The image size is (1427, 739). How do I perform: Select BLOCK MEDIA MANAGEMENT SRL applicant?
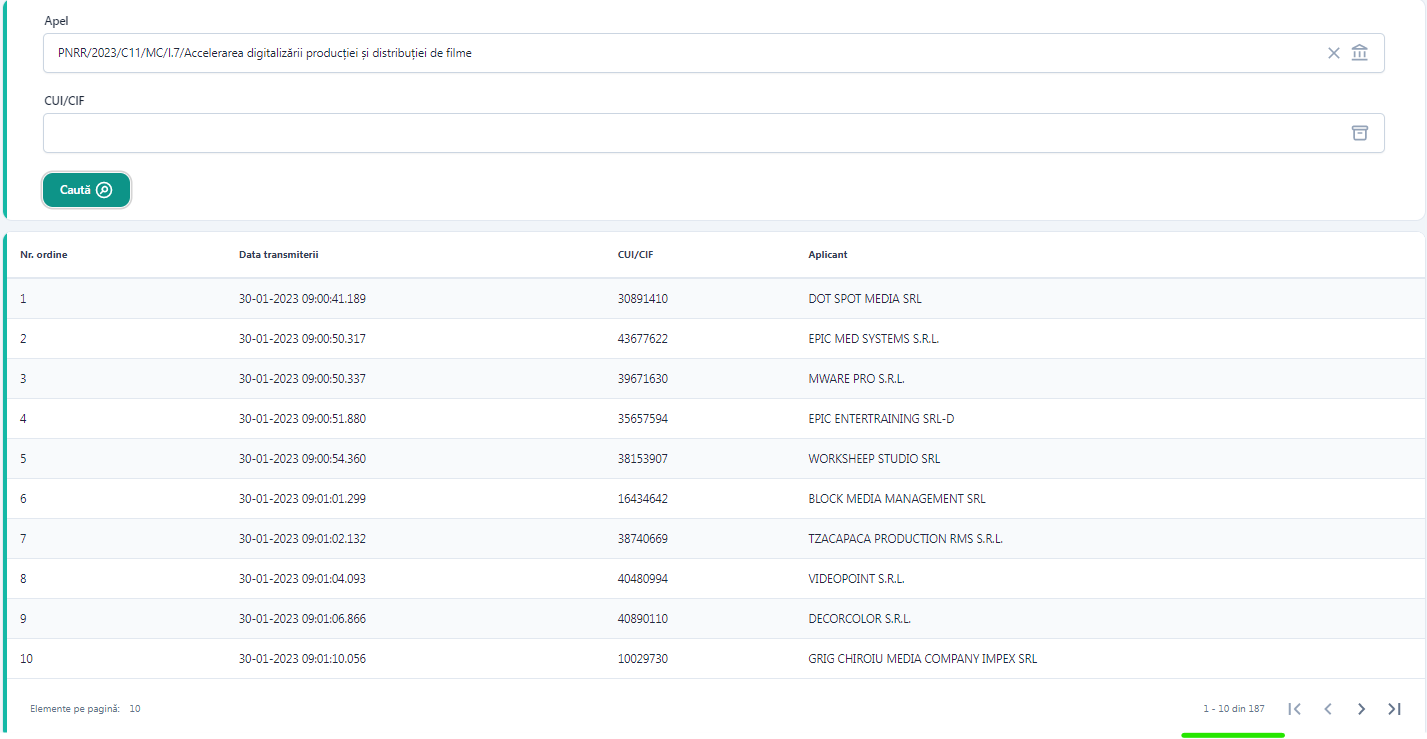[x=897, y=499]
